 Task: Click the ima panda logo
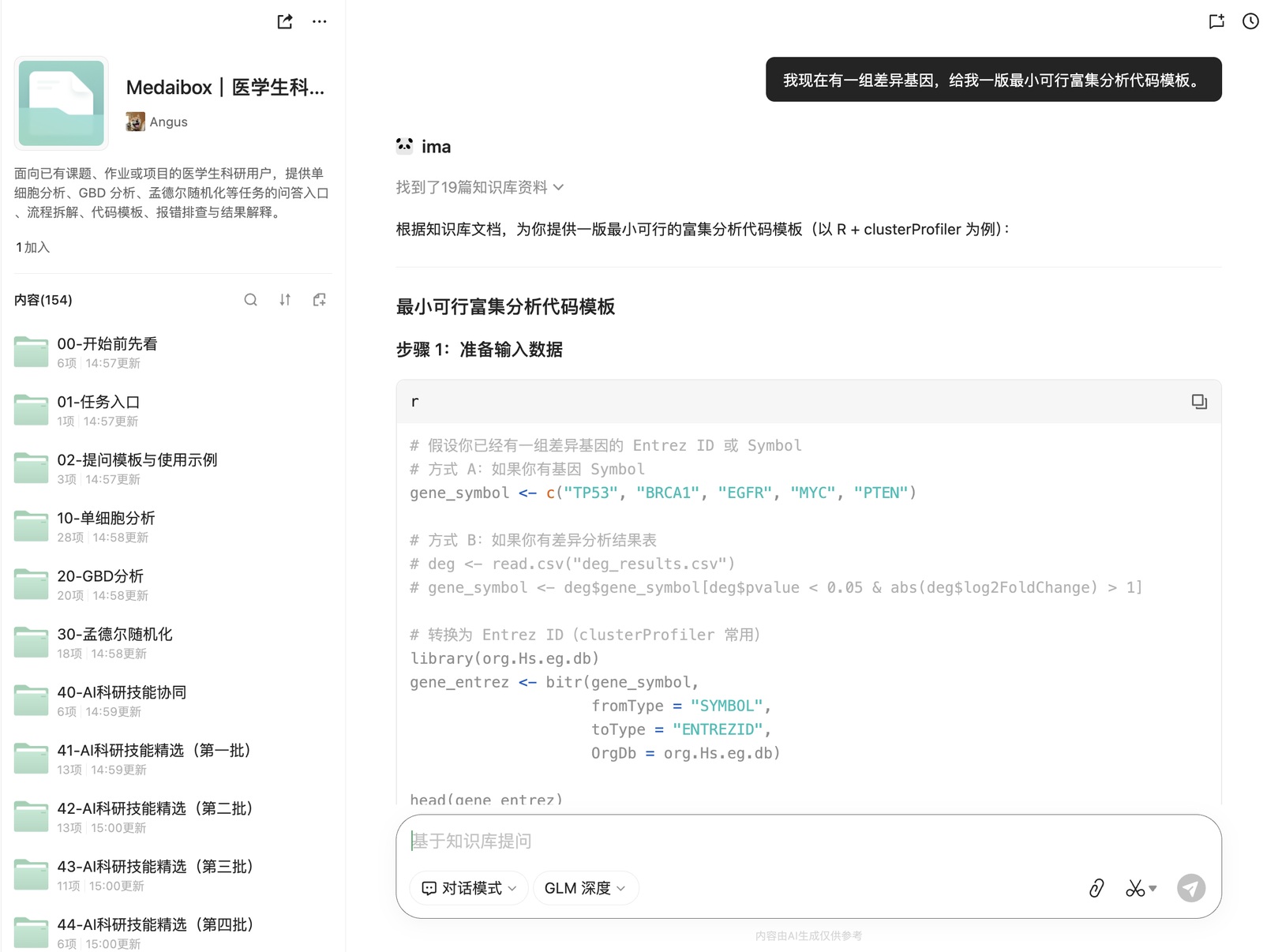click(404, 146)
